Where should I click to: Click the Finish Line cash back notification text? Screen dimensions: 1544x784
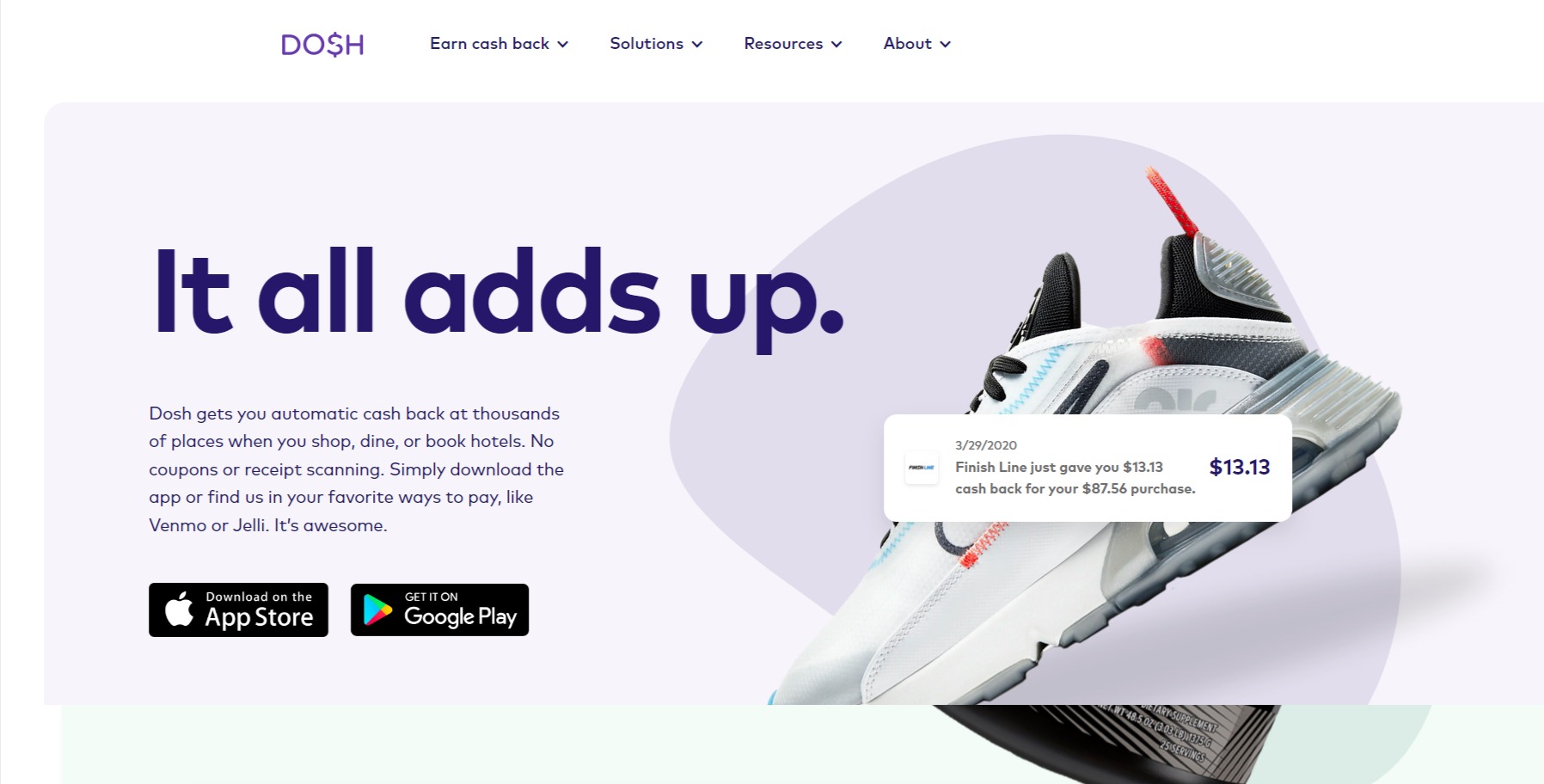pyautogui.click(x=1075, y=478)
